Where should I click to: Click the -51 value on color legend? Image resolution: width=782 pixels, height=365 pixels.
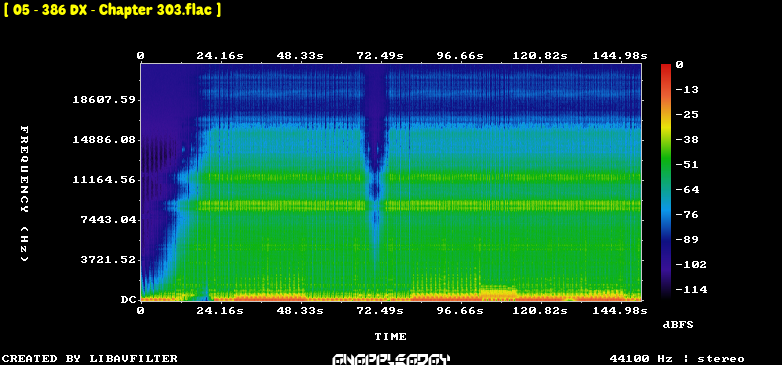click(x=687, y=165)
